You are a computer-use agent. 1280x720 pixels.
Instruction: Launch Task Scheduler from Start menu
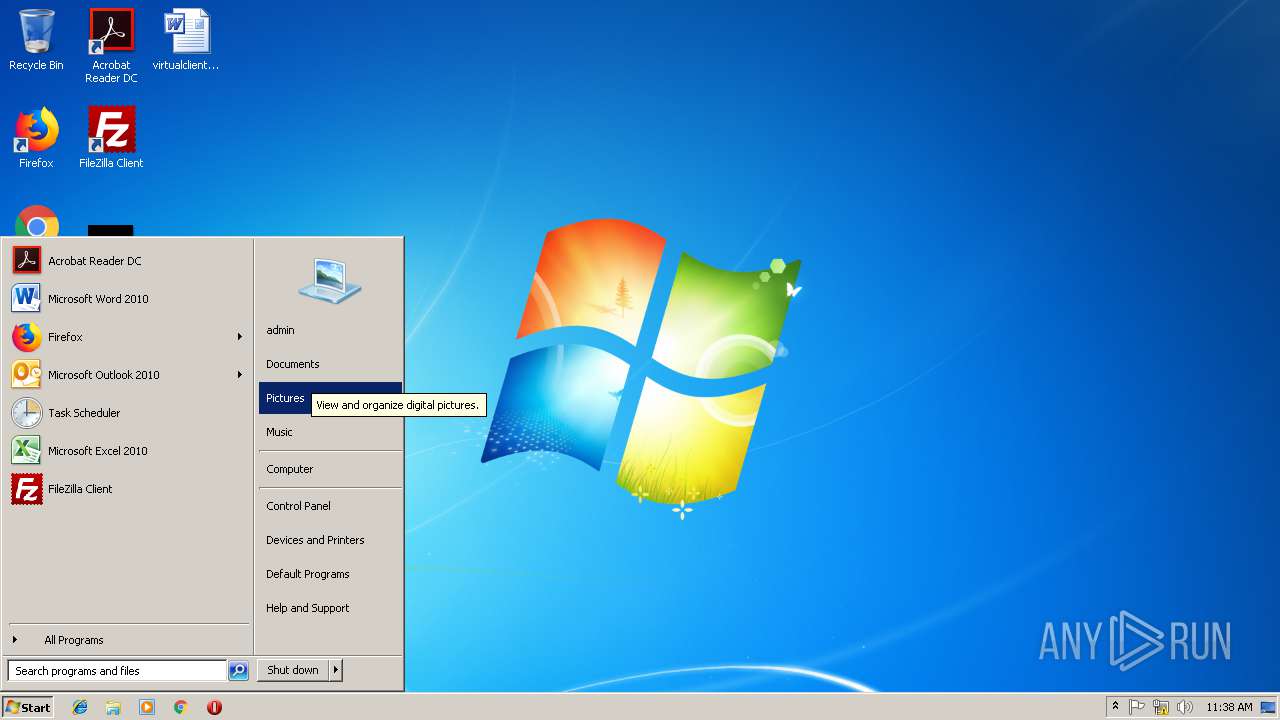(127, 413)
